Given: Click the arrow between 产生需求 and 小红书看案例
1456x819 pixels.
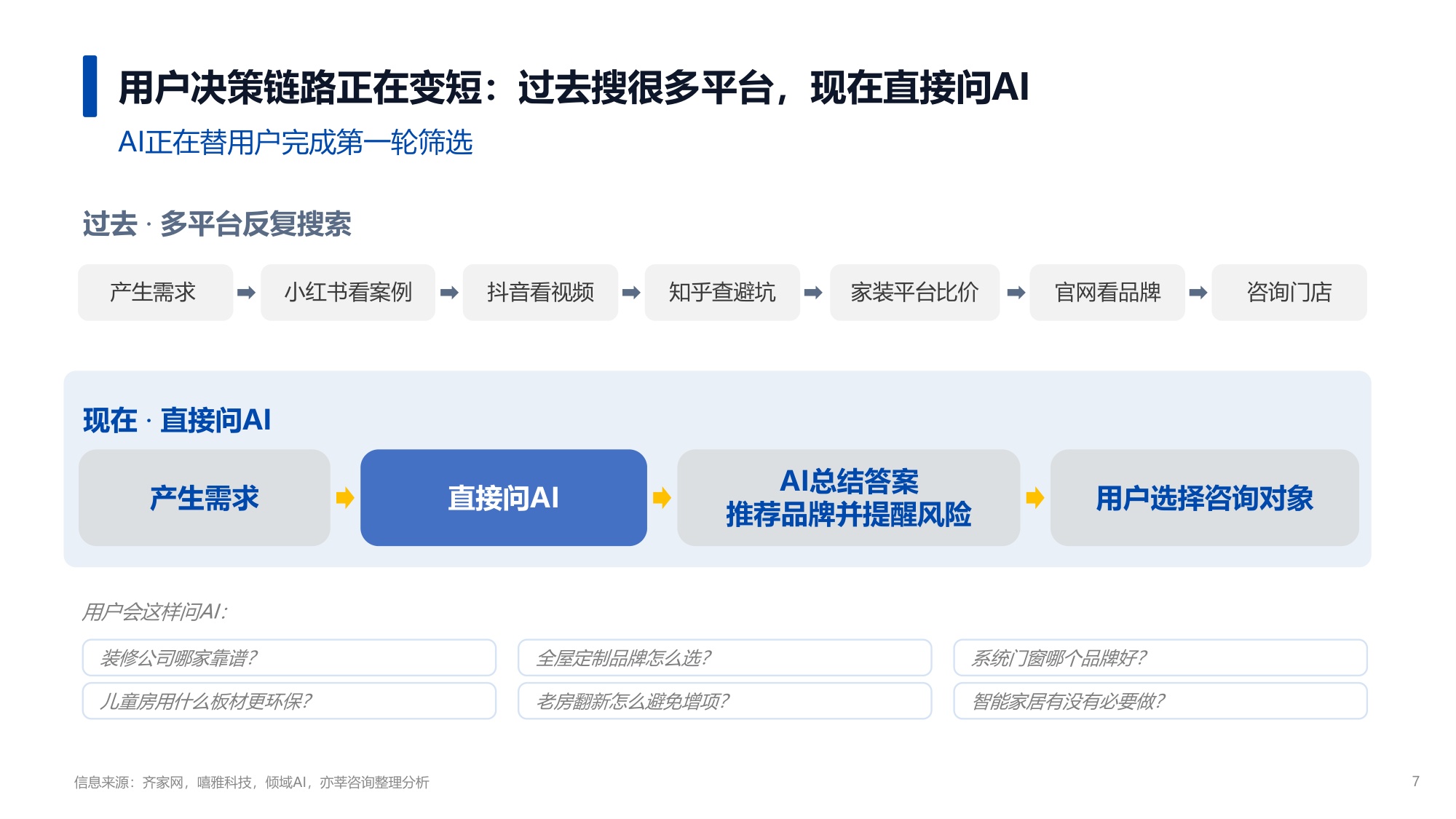Looking at the screenshot, I should (x=246, y=293).
